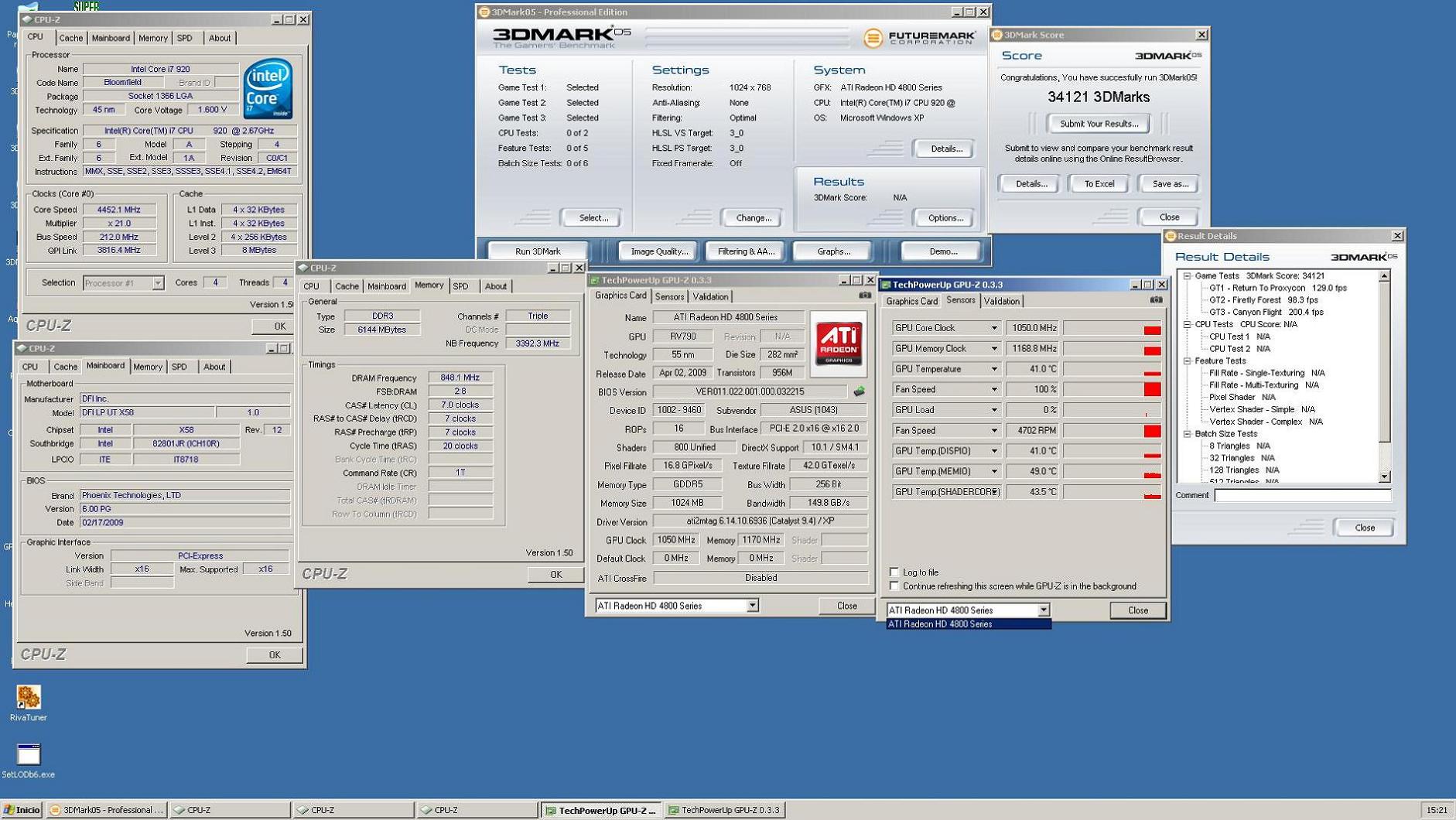Click the GPU Core Clock sensor graph

[x=1112, y=328]
